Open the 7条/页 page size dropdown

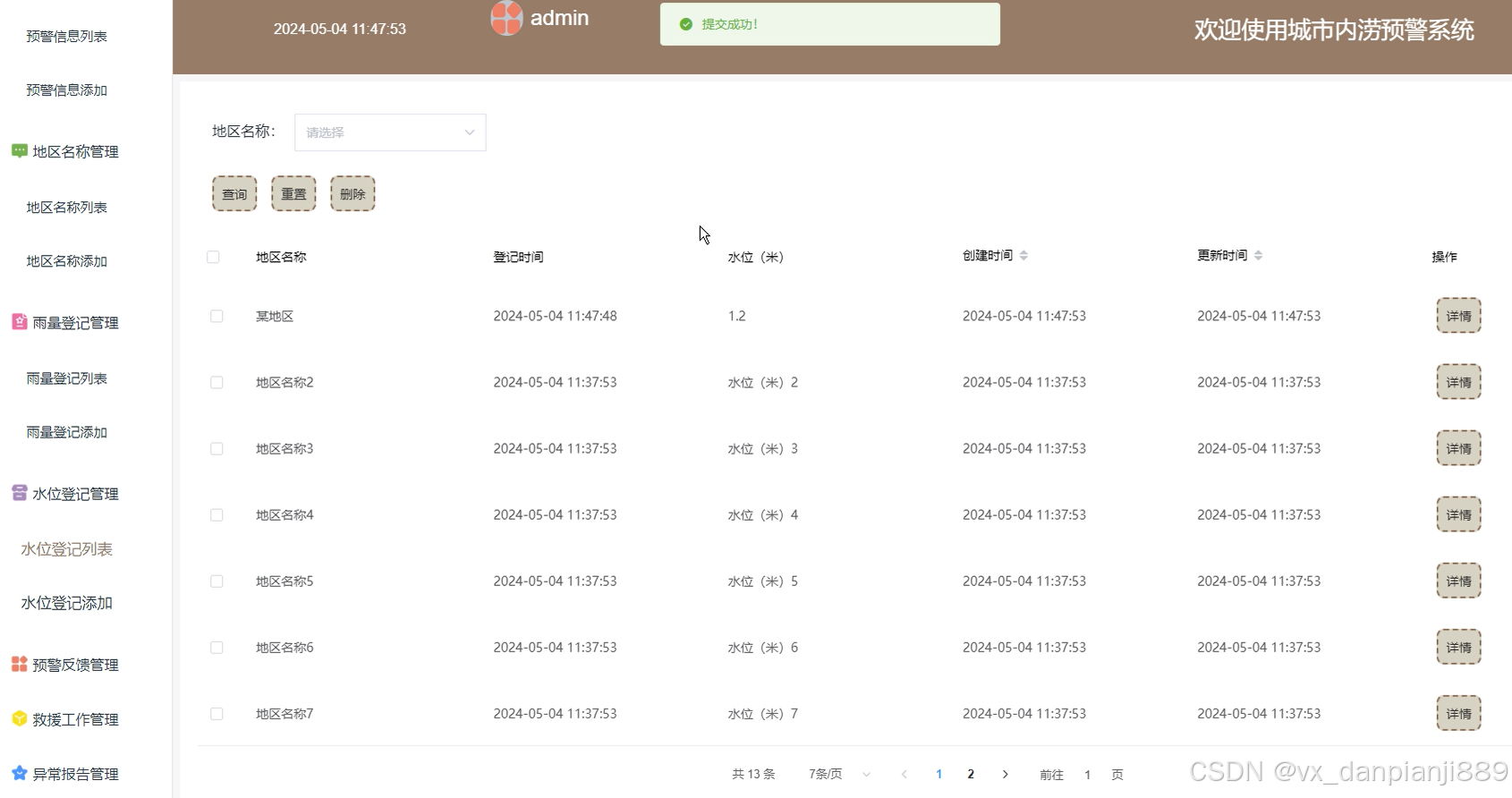pos(839,774)
